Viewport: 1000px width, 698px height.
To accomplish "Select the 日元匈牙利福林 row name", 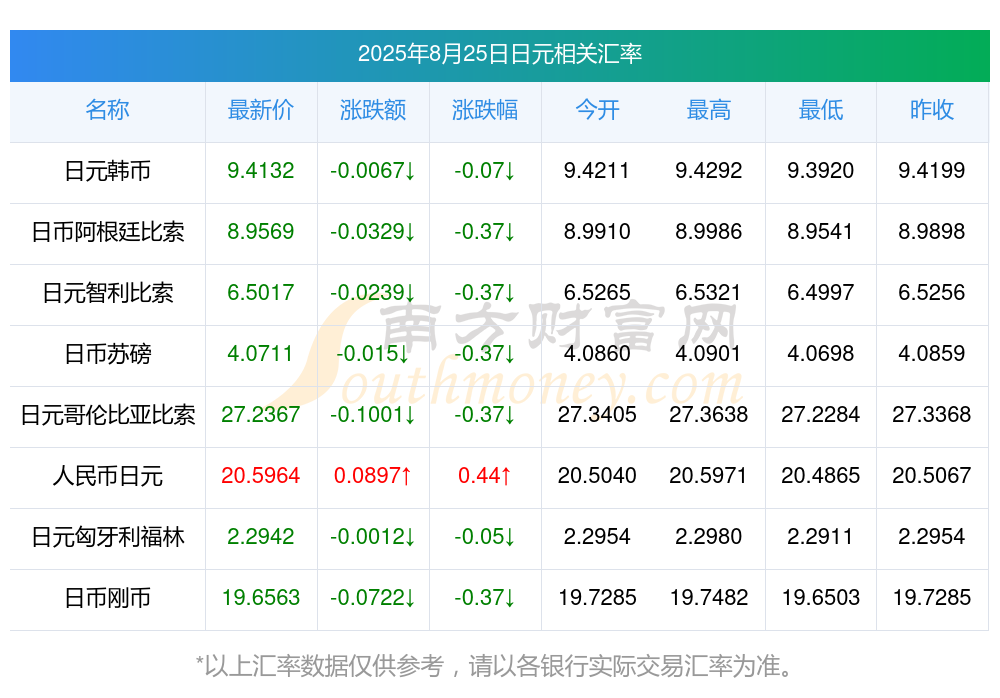I will coord(107,537).
